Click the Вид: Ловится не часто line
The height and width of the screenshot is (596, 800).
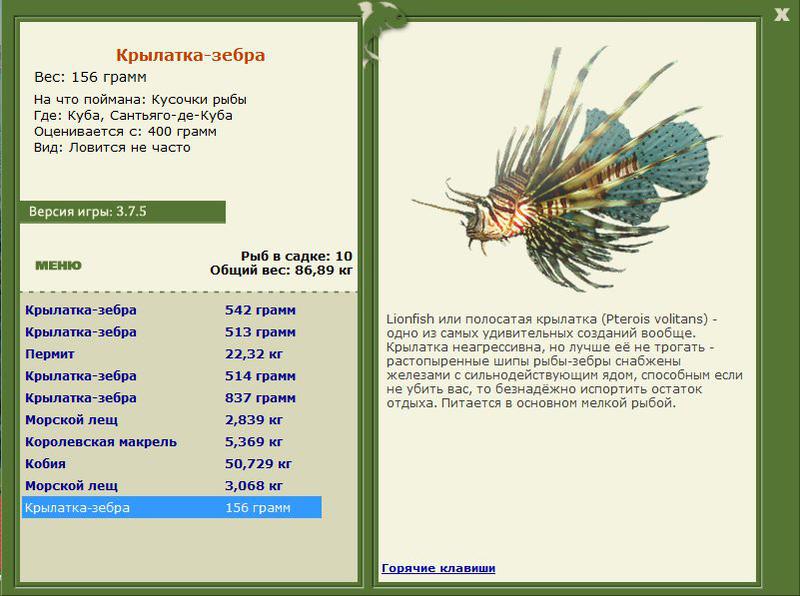pyautogui.click(x=112, y=147)
